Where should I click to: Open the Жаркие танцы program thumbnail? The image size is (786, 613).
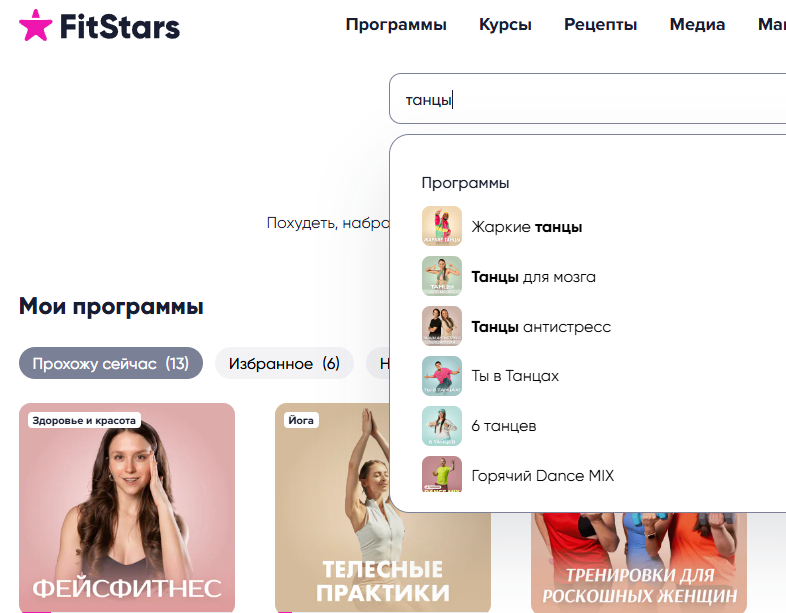(x=442, y=226)
